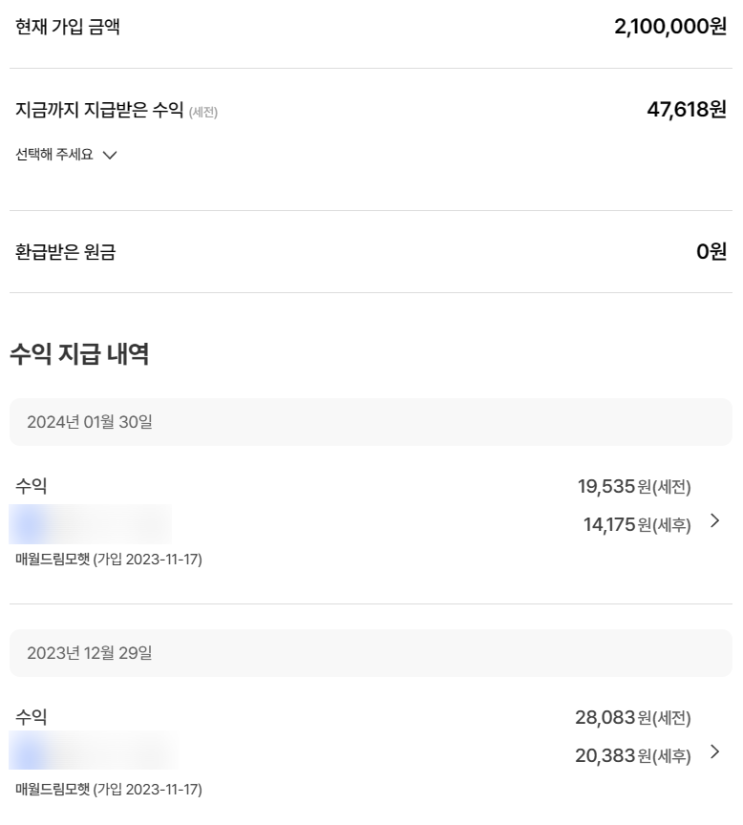Click the 47,618원 total received profit
Image resolution: width=743 pixels, height=825 pixels.
click(686, 109)
